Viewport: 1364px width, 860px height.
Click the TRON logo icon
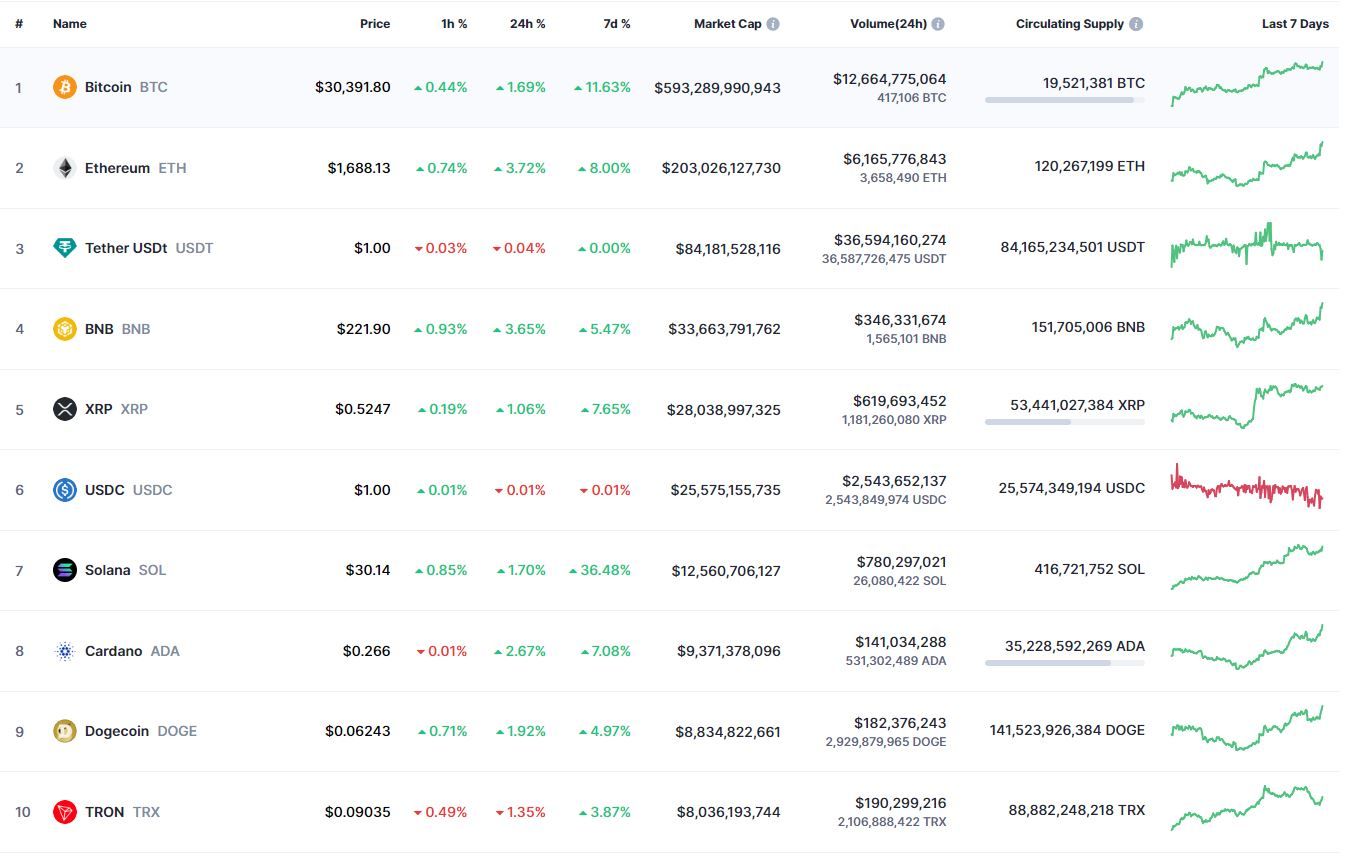tap(65, 812)
